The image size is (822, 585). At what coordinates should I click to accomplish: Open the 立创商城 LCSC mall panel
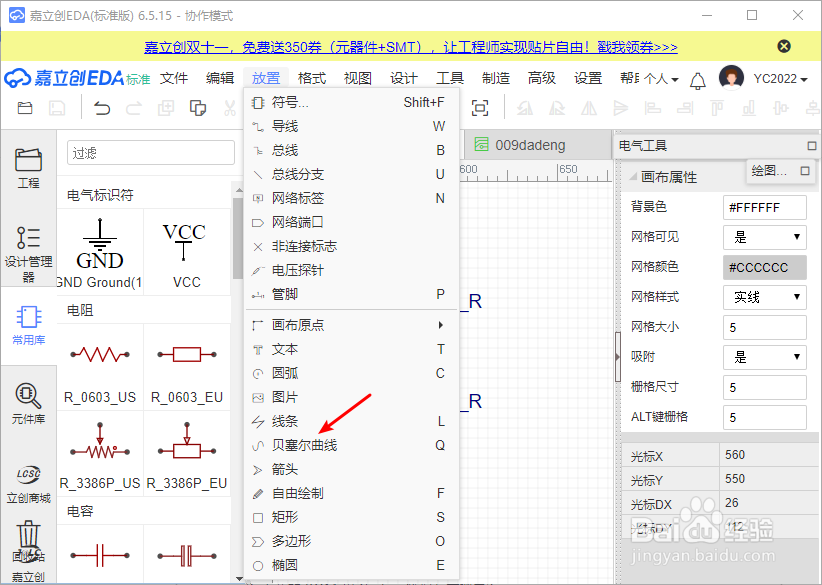tap(28, 478)
